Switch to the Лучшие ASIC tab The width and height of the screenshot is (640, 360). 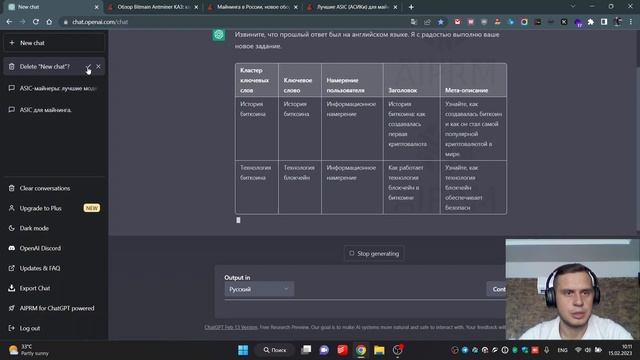pos(353,7)
